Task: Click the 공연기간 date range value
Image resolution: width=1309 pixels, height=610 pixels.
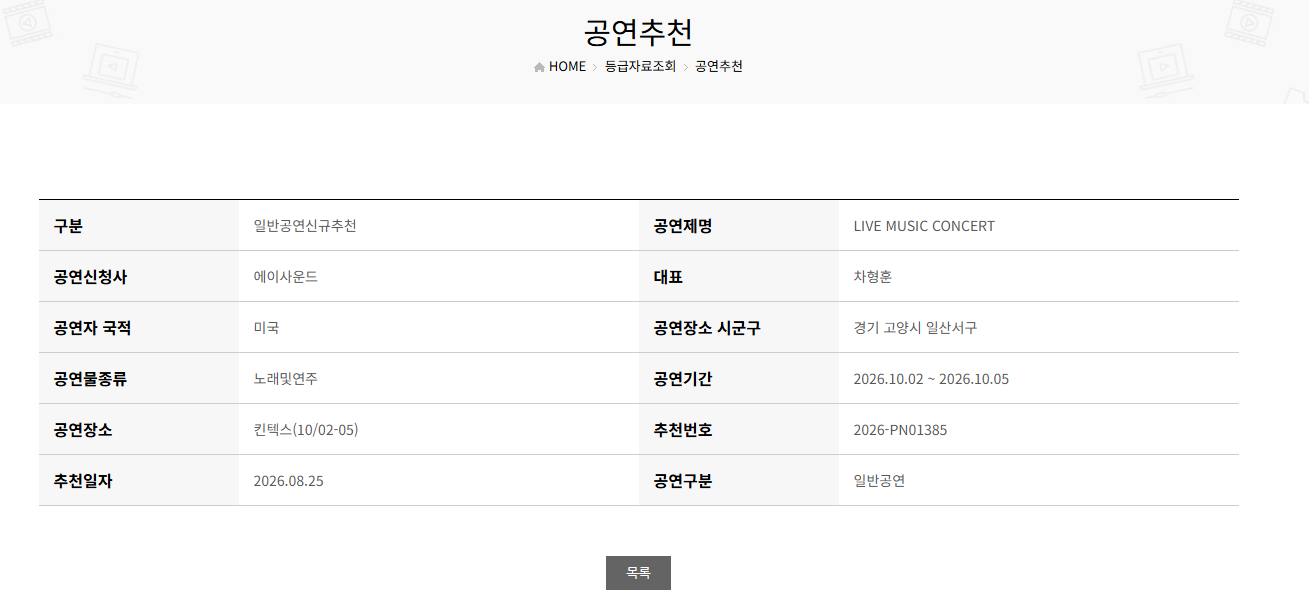Action: coord(931,379)
